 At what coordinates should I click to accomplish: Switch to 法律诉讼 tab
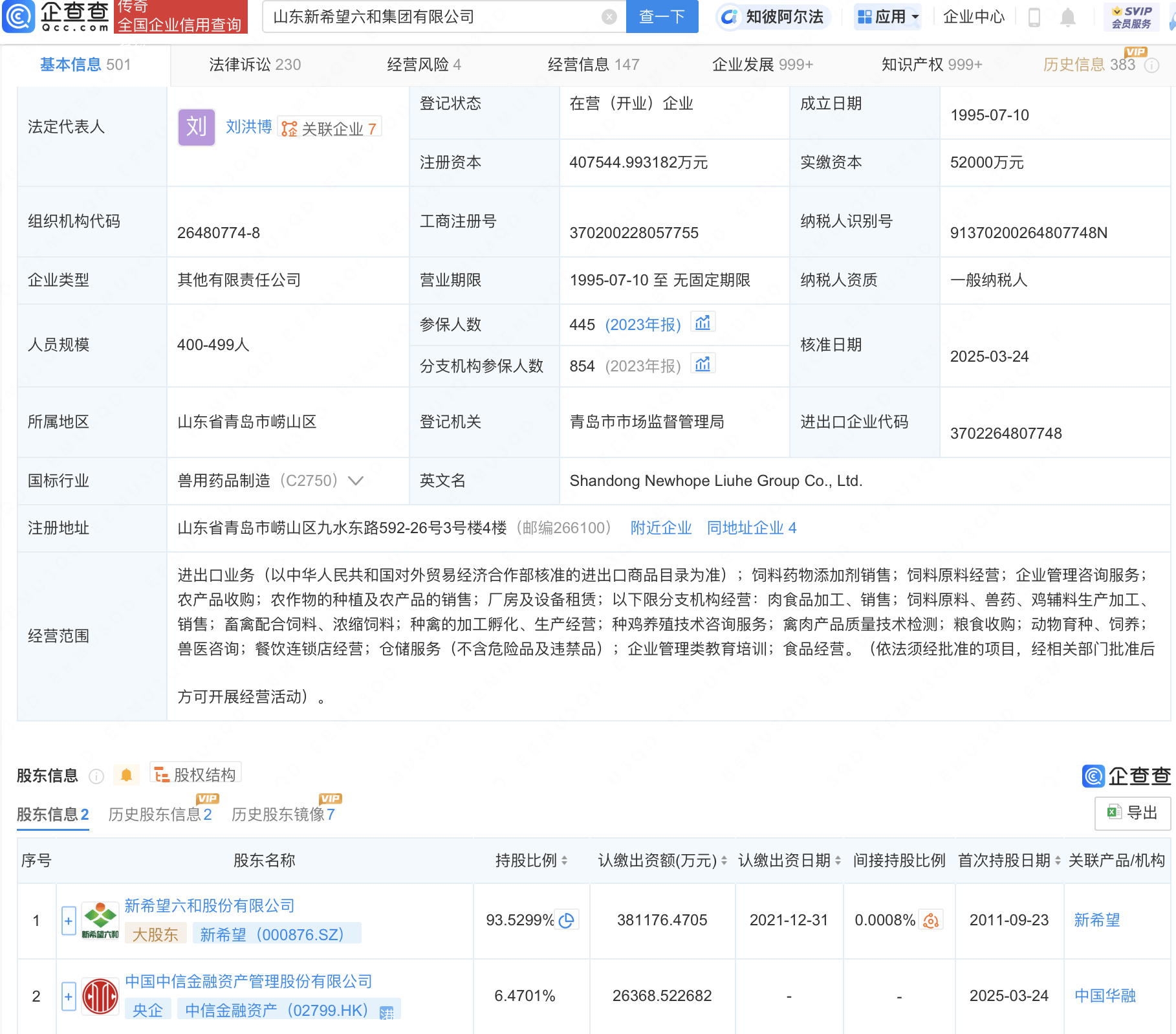[255, 65]
